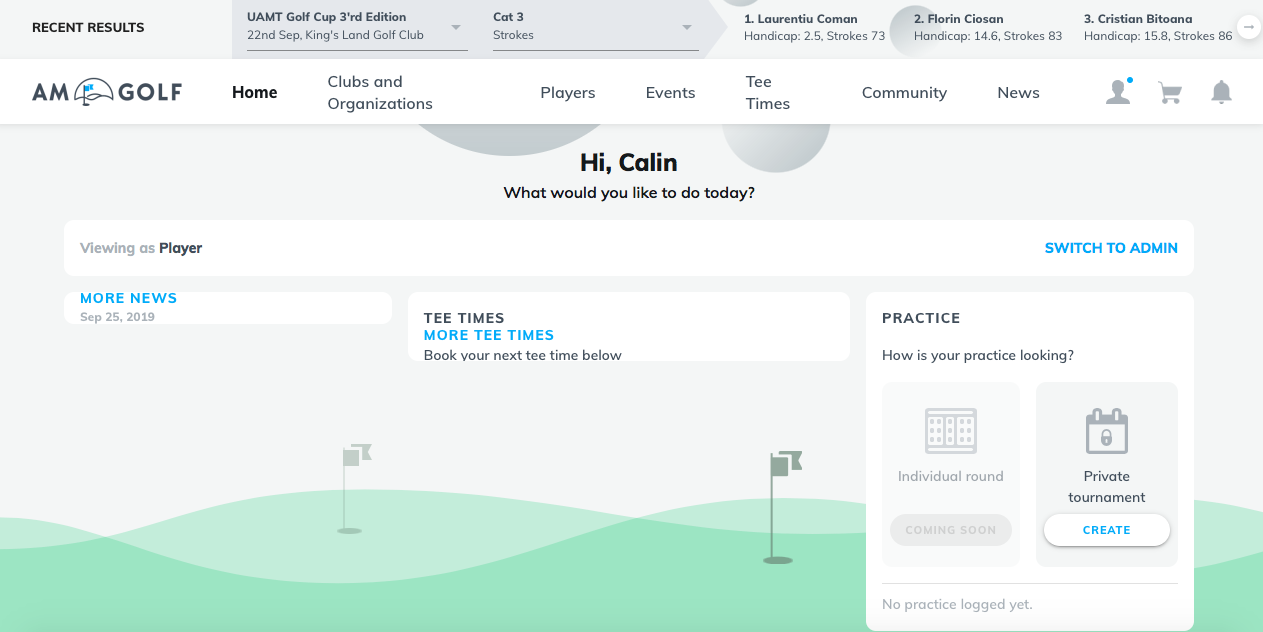Open the shopping cart icon
Screen dimensions: 1263x632
1169,93
